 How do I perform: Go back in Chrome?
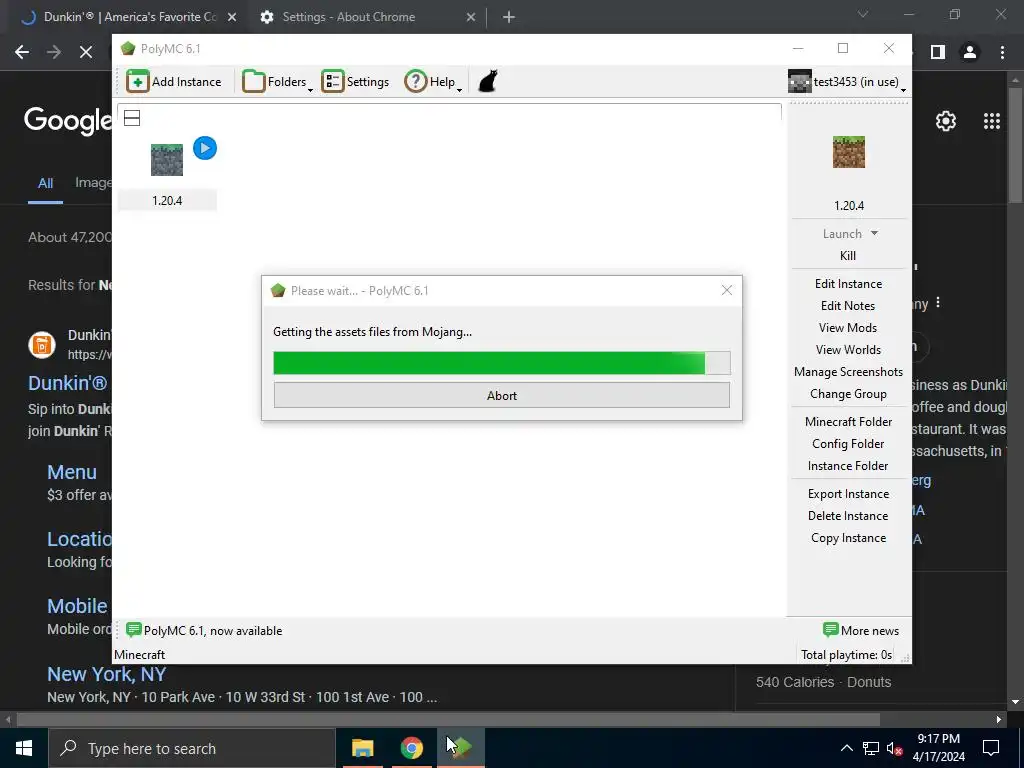tap(22, 52)
